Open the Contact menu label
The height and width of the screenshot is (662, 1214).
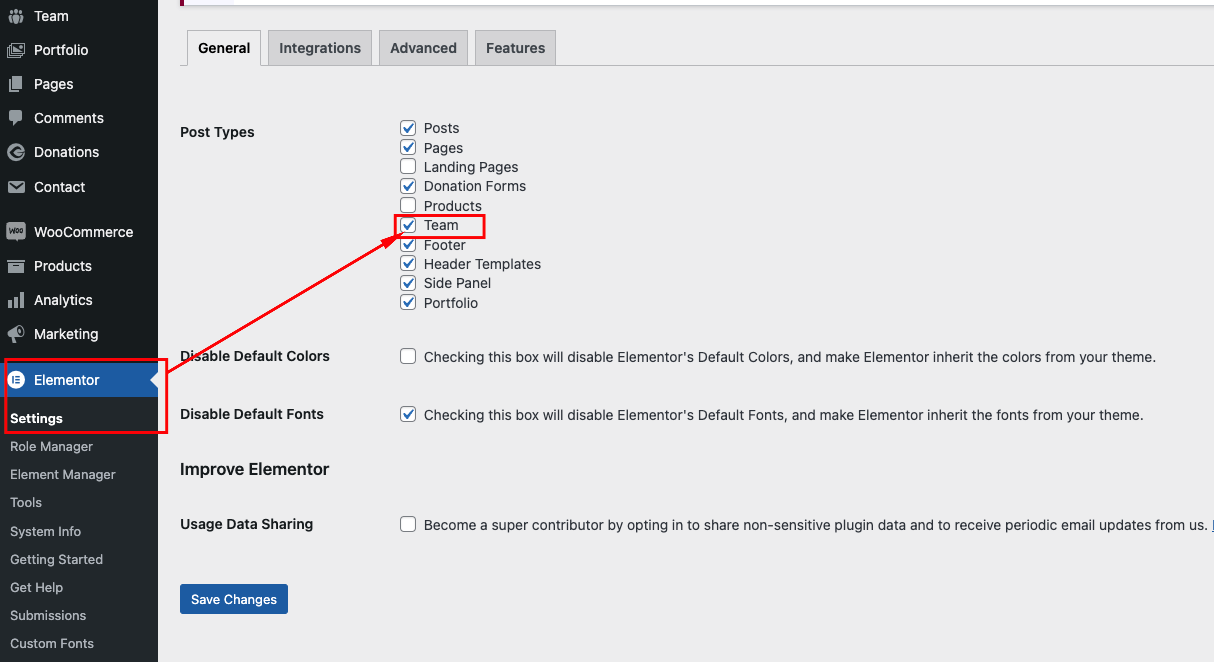coord(60,187)
